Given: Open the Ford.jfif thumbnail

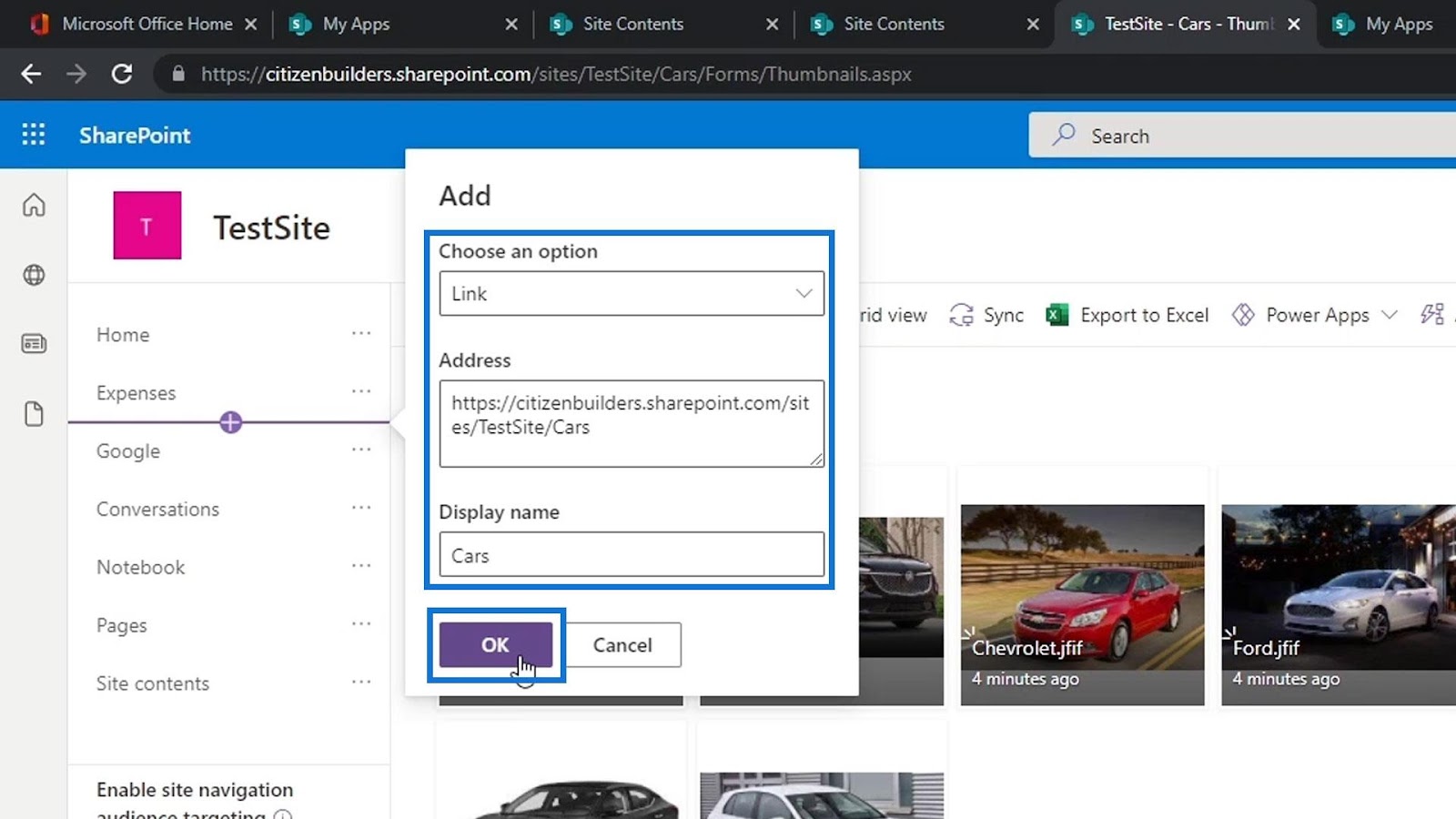Looking at the screenshot, I should pyautogui.click(x=1339, y=604).
